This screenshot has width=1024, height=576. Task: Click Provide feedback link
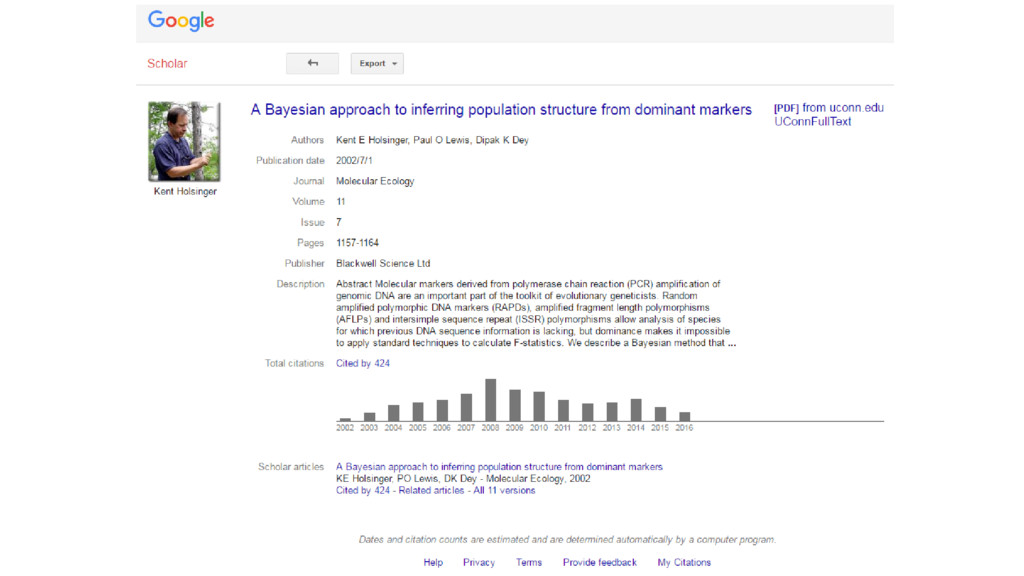tap(599, 563)
